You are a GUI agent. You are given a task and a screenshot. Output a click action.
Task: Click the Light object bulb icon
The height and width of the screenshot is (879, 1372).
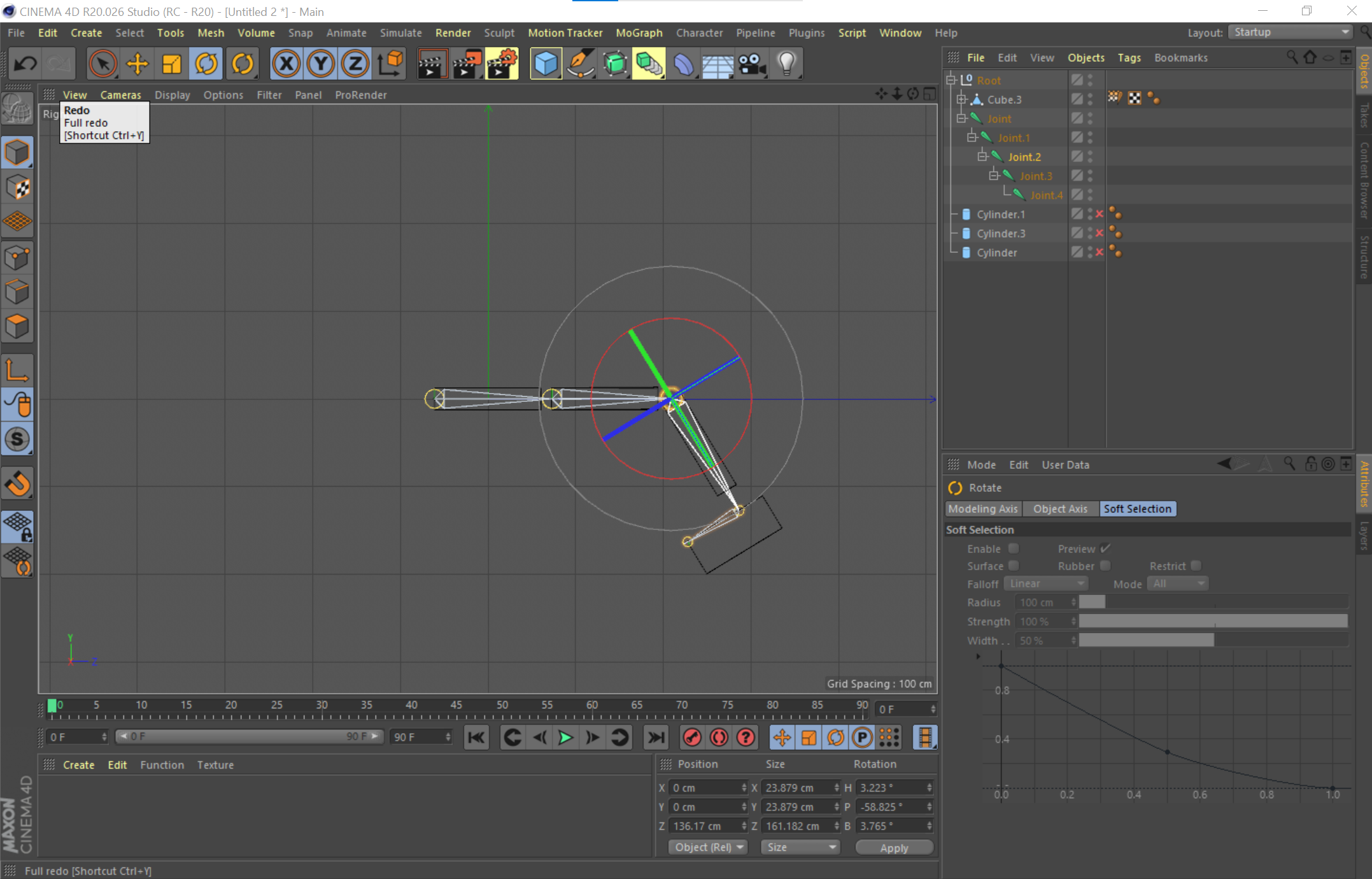coord(786,64)
